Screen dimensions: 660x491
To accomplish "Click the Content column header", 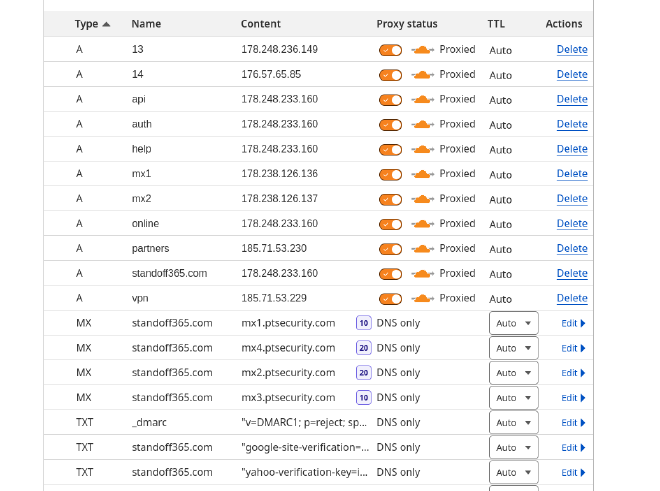I will 261,24.
